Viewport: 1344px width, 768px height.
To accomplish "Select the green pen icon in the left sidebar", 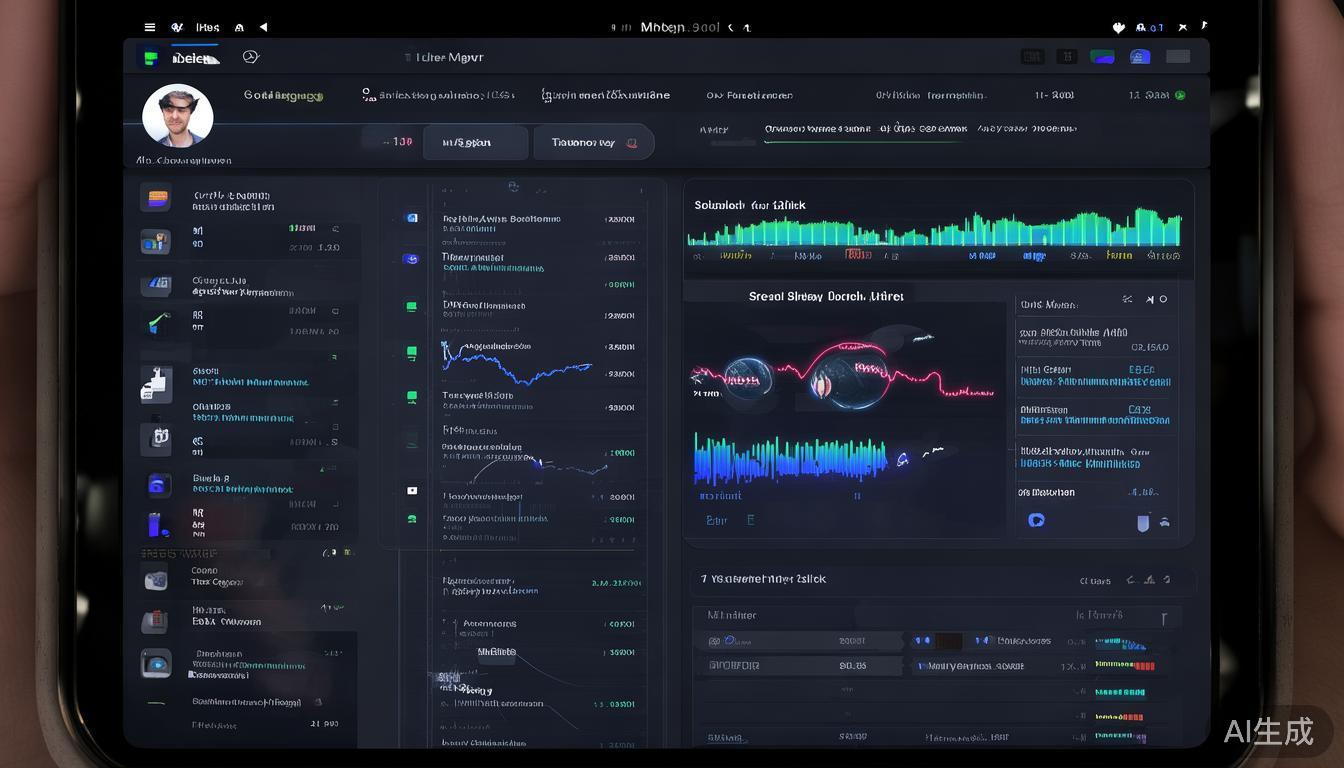I will 156,323.
